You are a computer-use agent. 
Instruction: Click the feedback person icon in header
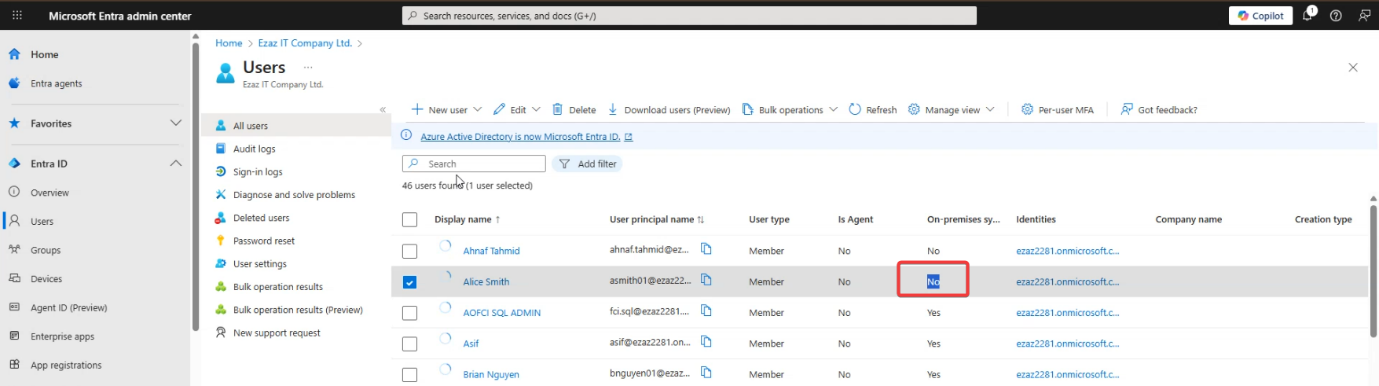[x=1364, y=15]
